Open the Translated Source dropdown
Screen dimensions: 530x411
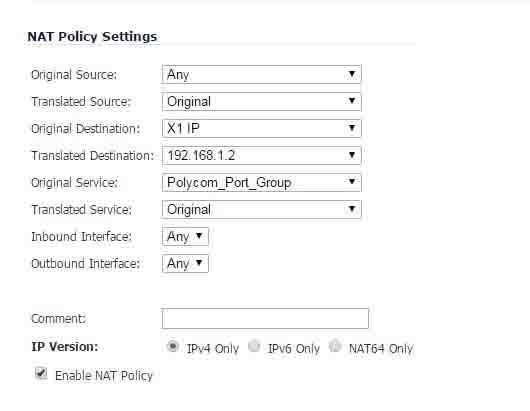point(261,101)
